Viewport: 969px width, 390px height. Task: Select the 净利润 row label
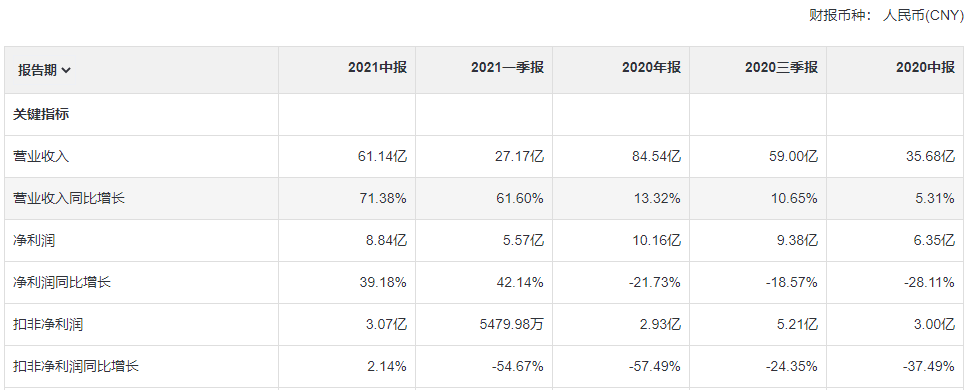(34, 240)
